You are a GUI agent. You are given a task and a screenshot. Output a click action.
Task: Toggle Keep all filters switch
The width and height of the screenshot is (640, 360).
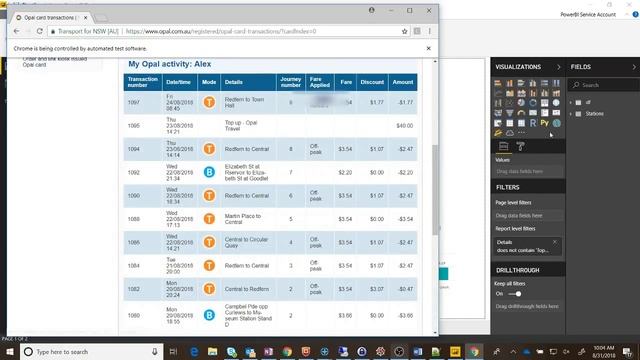point(515,294)
